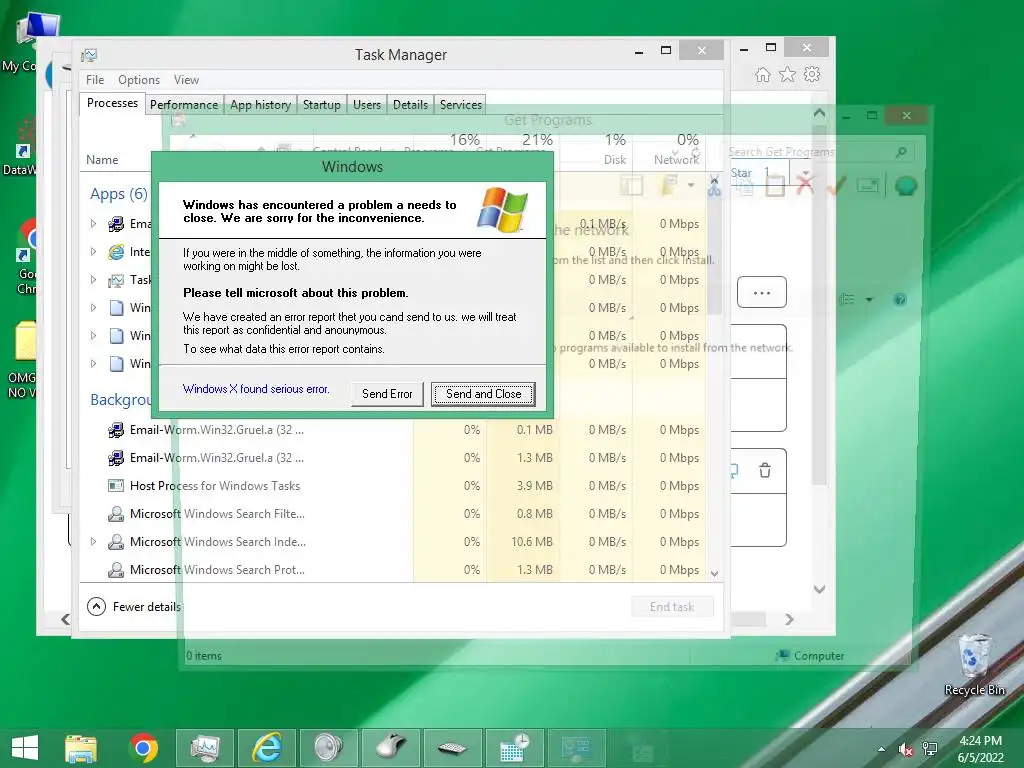
Task: Select Host Process for Windows Tasks
Action: 392,486
